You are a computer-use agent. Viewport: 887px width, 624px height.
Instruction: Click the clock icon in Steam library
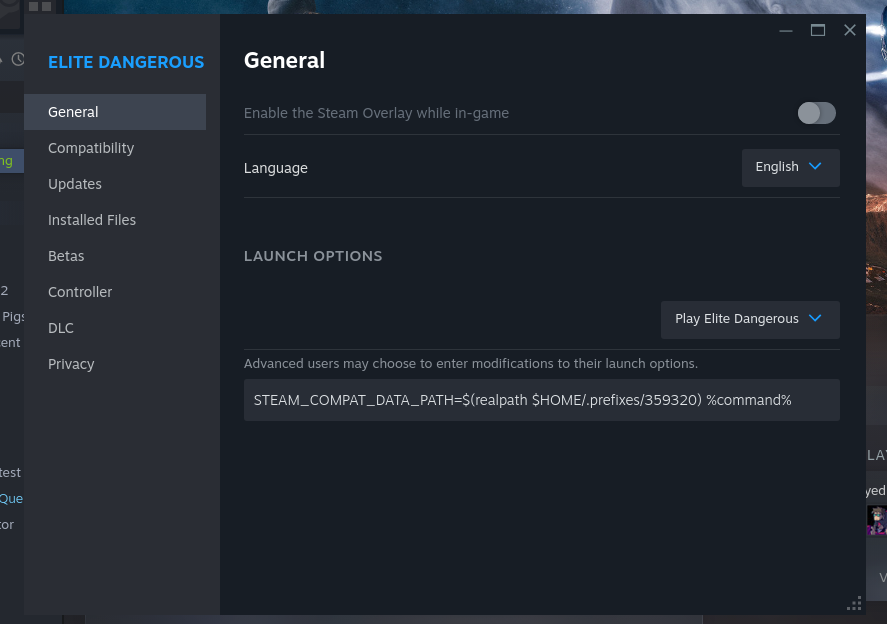coord(18,59)
